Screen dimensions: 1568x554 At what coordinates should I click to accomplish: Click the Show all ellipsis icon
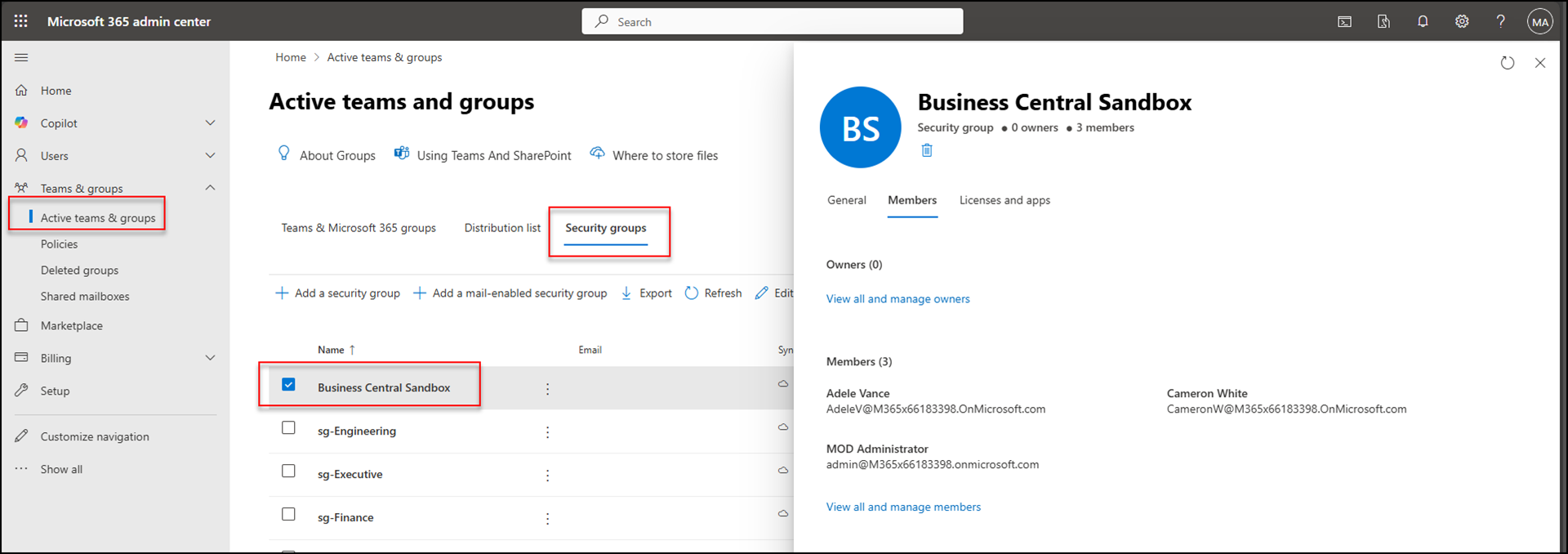point(21,469)
